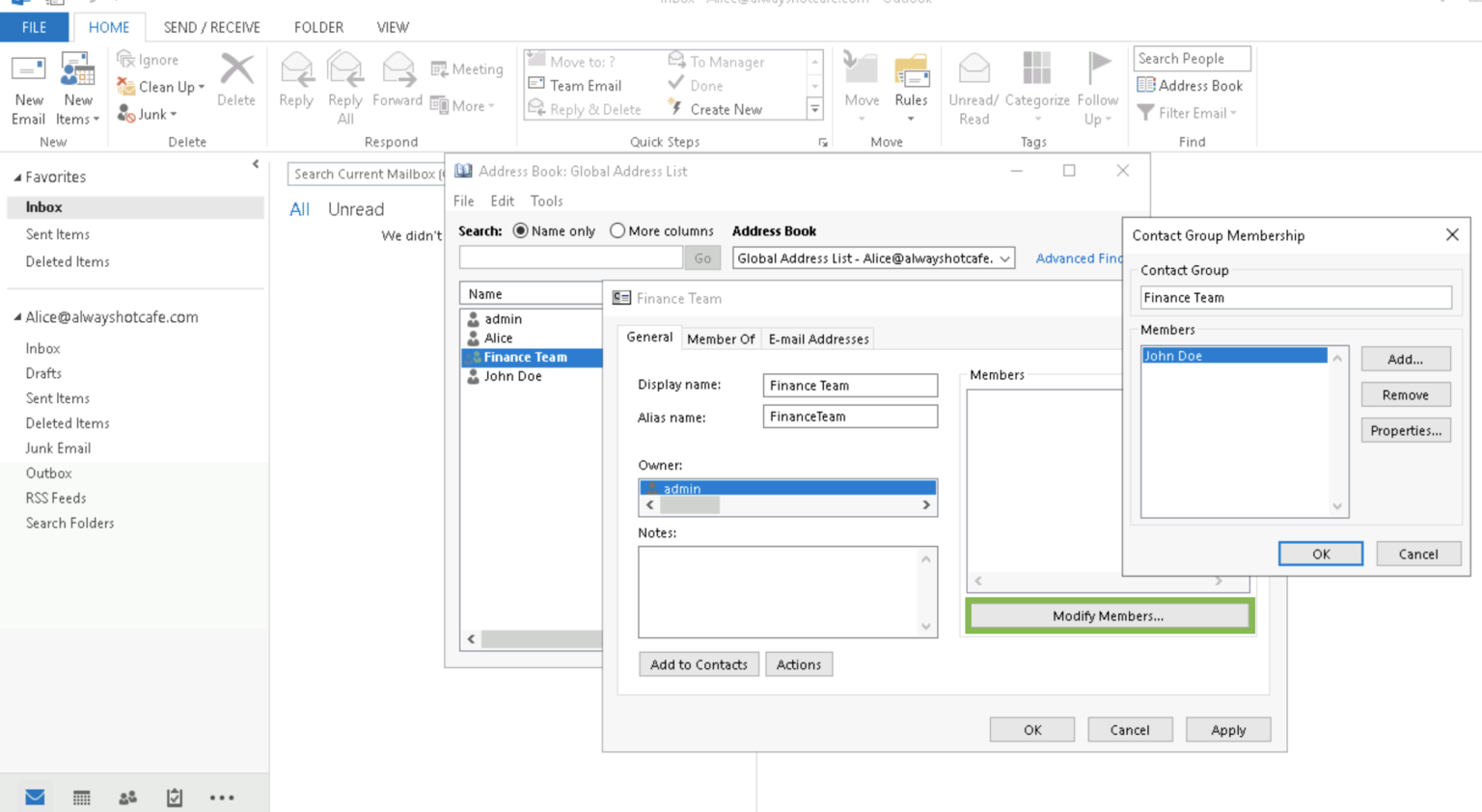The image size is (1482, 812).
Task: Select the Name only search option
Action: (520, 230)
